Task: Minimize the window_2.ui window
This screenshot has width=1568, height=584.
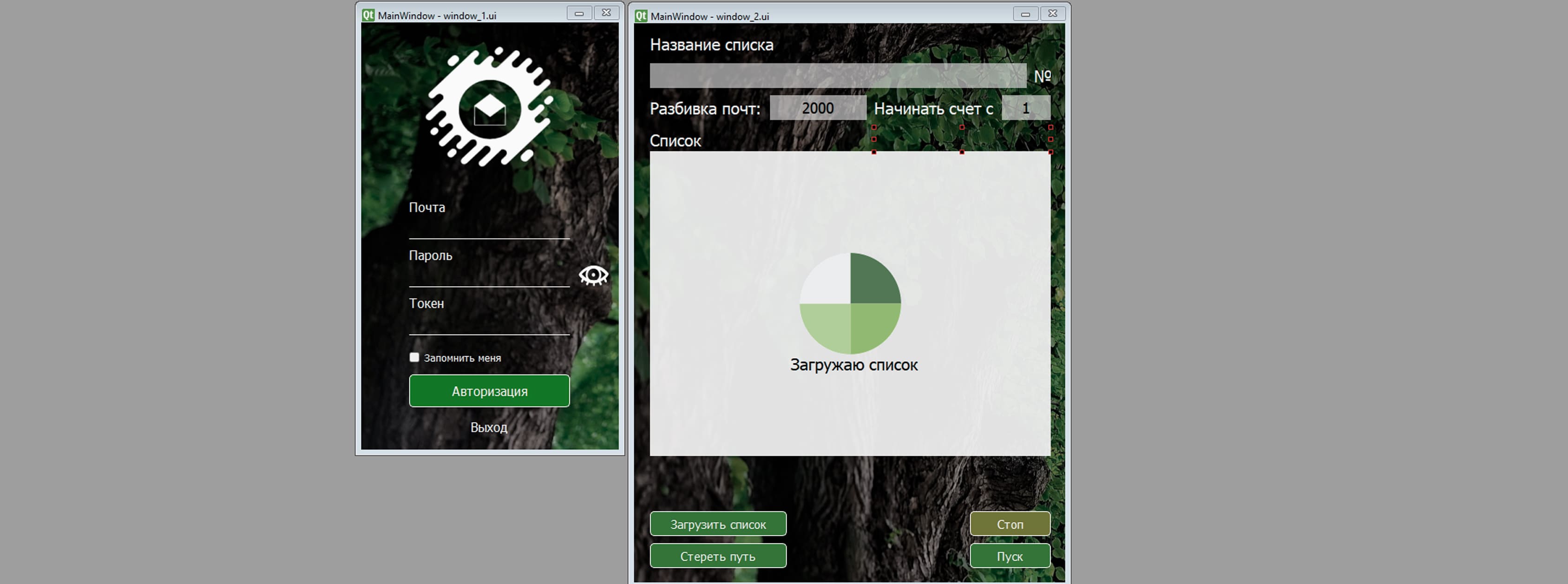Action: 1026,14
